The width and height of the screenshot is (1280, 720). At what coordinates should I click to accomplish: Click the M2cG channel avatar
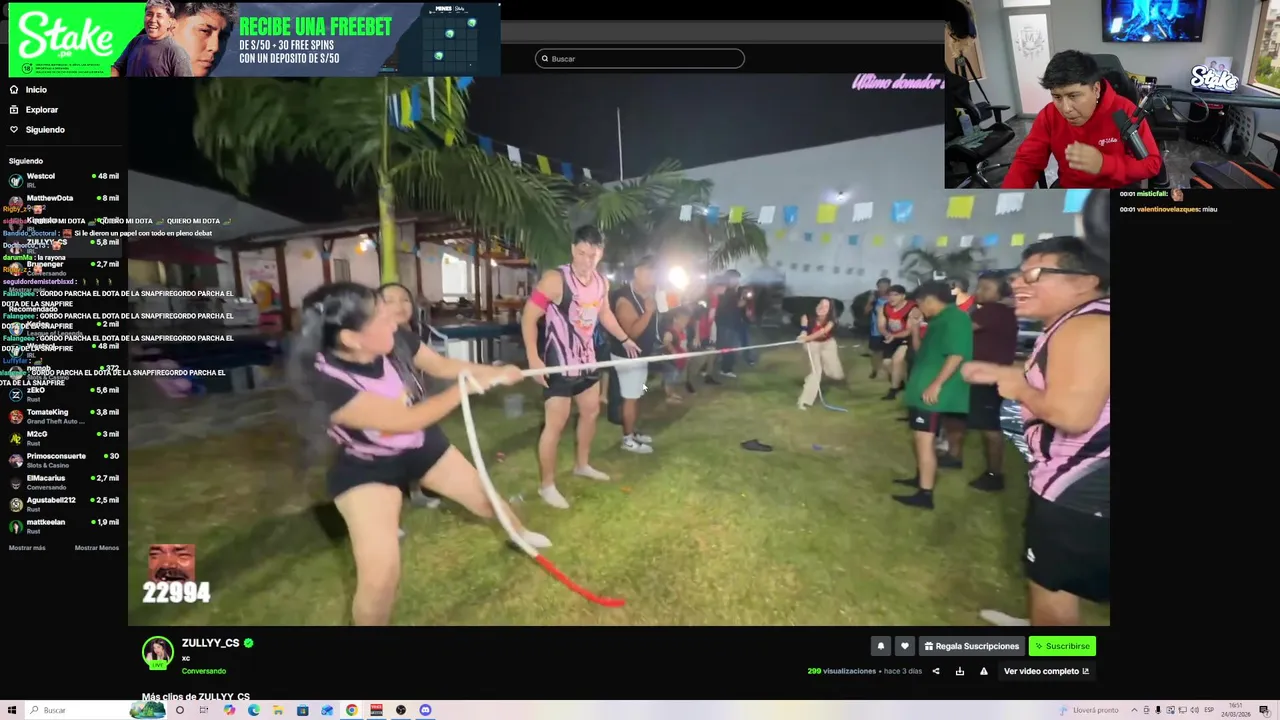click(15, 438)
